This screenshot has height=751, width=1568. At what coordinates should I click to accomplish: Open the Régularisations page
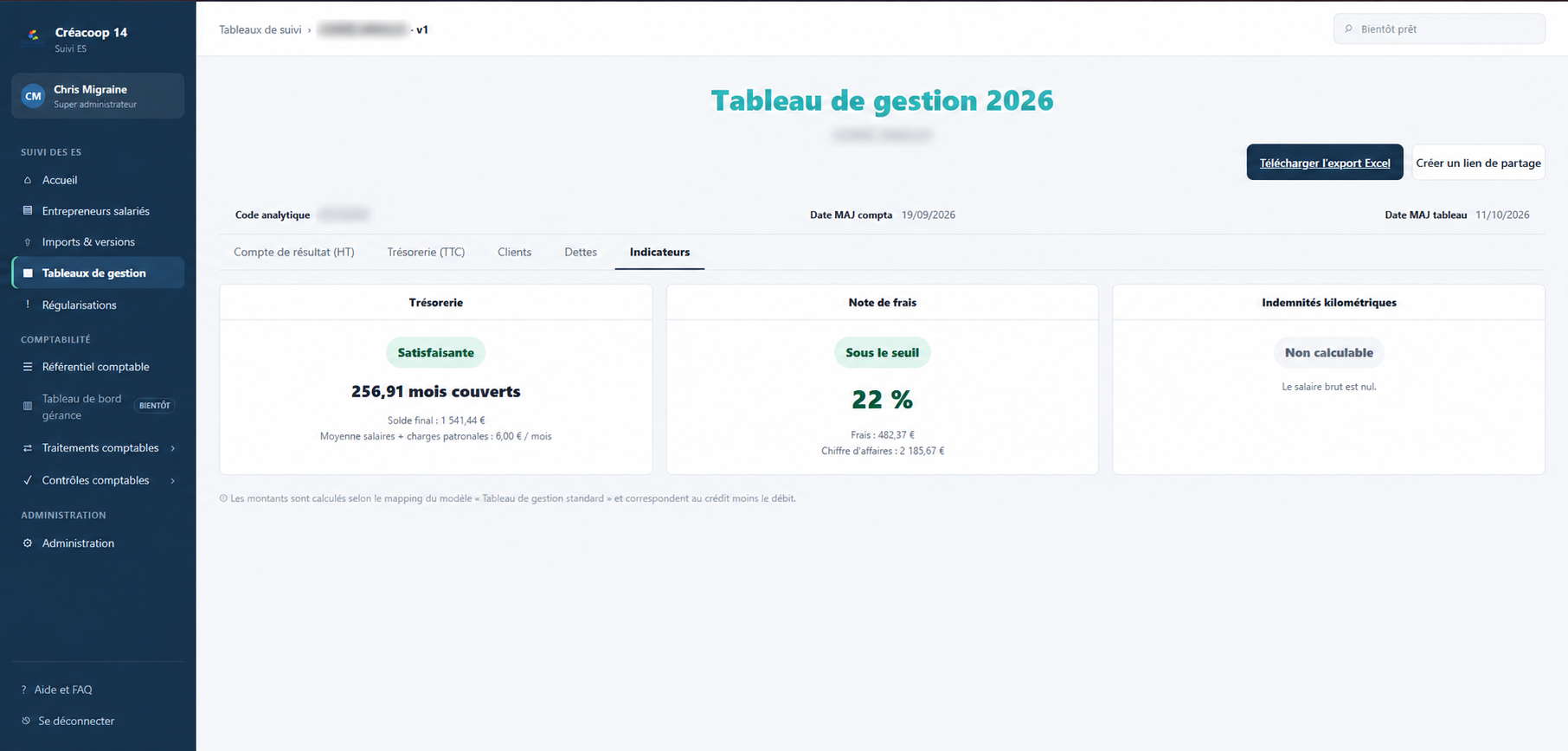coord(98,305)
